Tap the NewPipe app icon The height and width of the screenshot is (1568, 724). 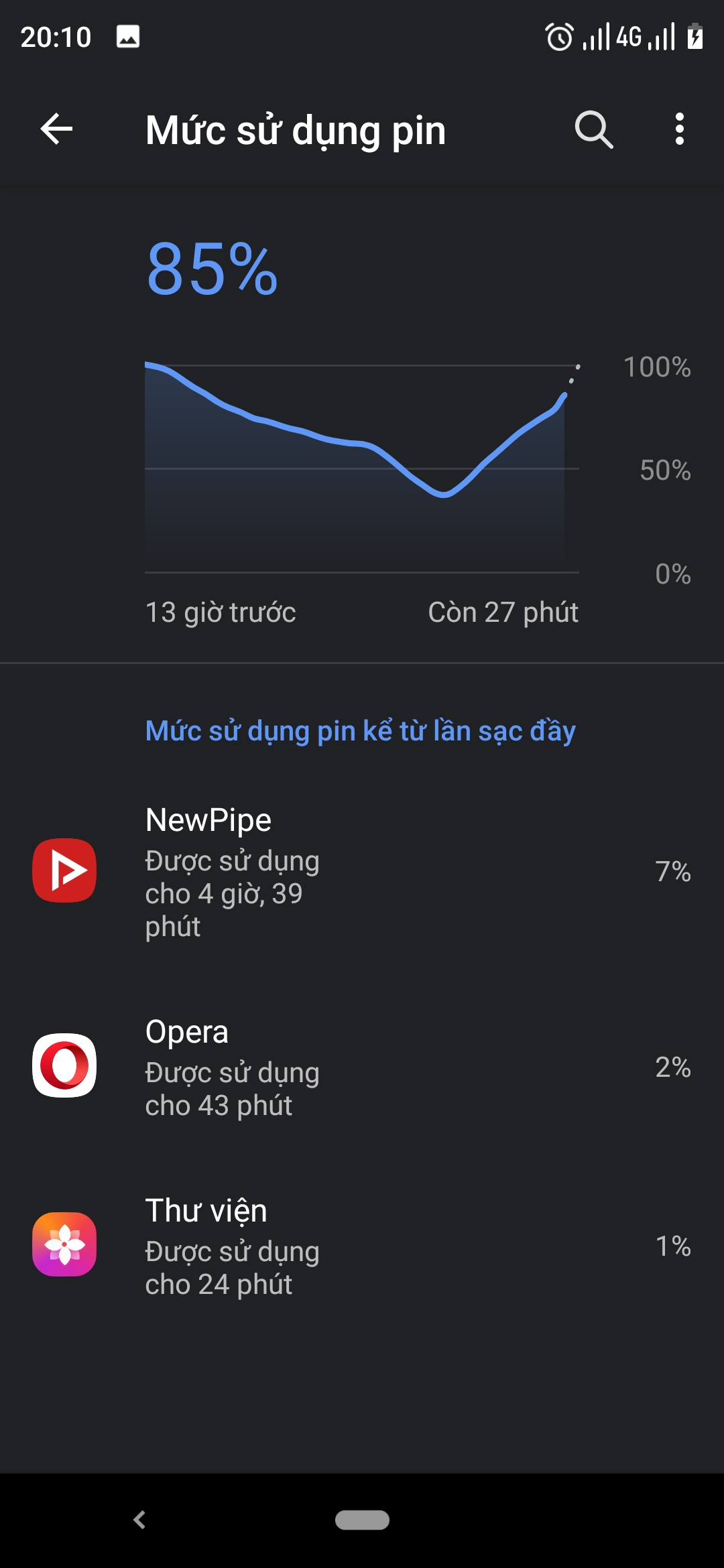64,870
